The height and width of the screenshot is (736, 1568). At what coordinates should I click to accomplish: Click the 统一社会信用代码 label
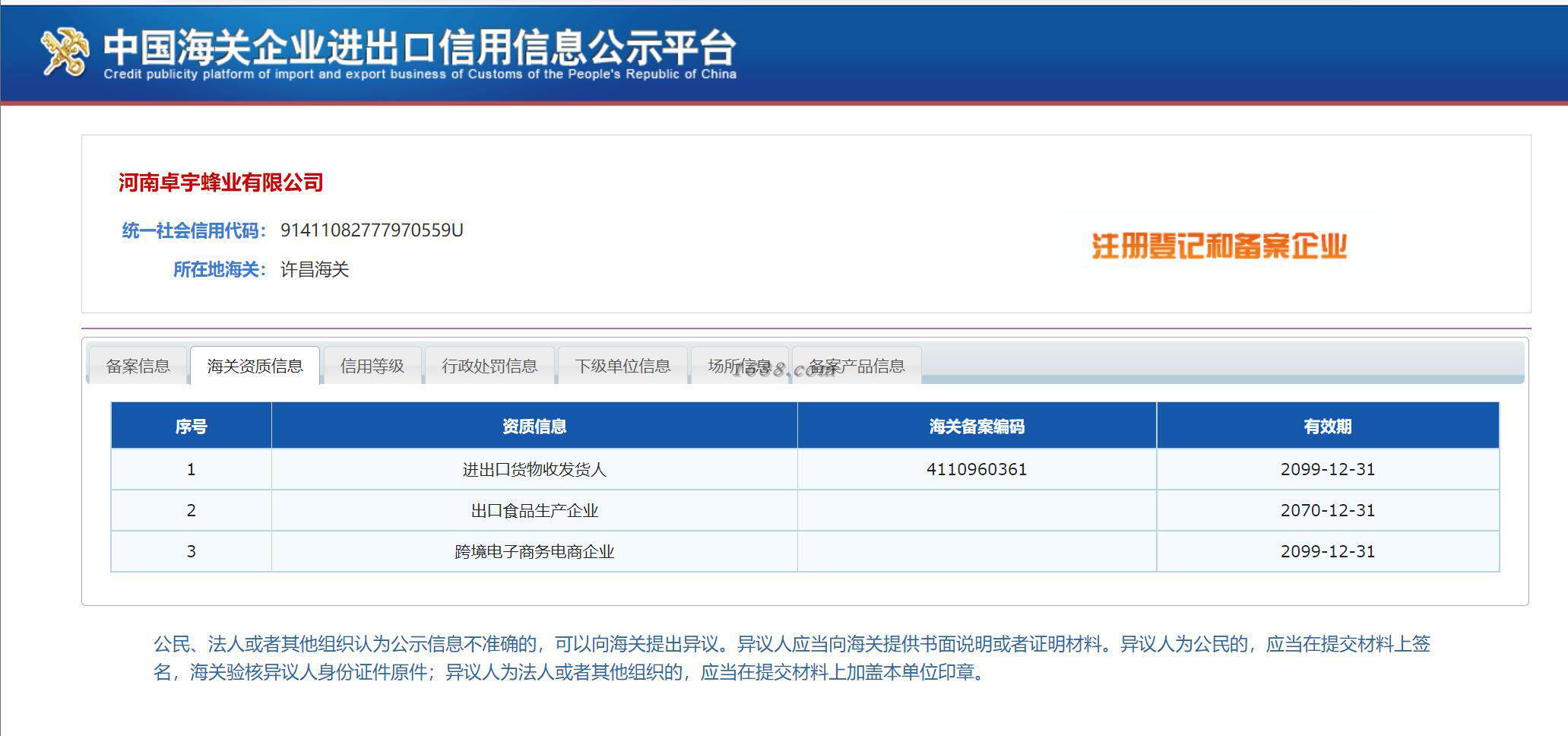point(194,230)
